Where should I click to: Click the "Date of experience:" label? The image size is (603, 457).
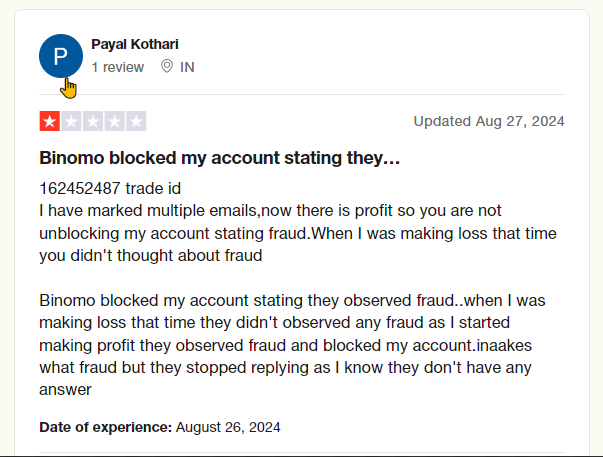105,427
